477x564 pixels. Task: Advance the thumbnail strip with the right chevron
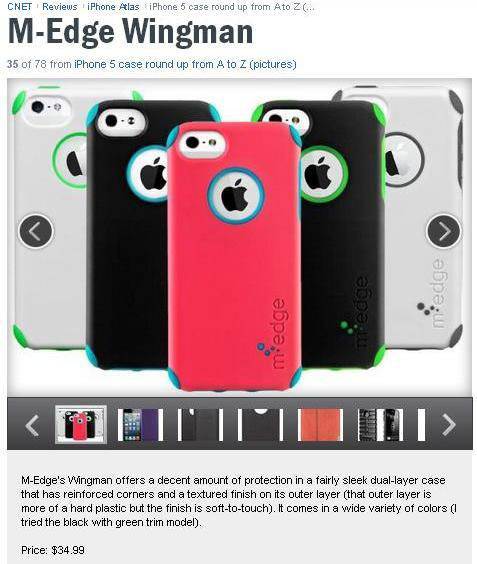(x=449, y=425)
